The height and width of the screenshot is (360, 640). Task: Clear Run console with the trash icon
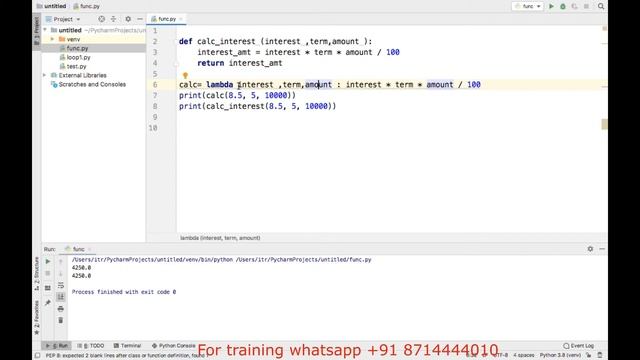(x=60, y=320)
